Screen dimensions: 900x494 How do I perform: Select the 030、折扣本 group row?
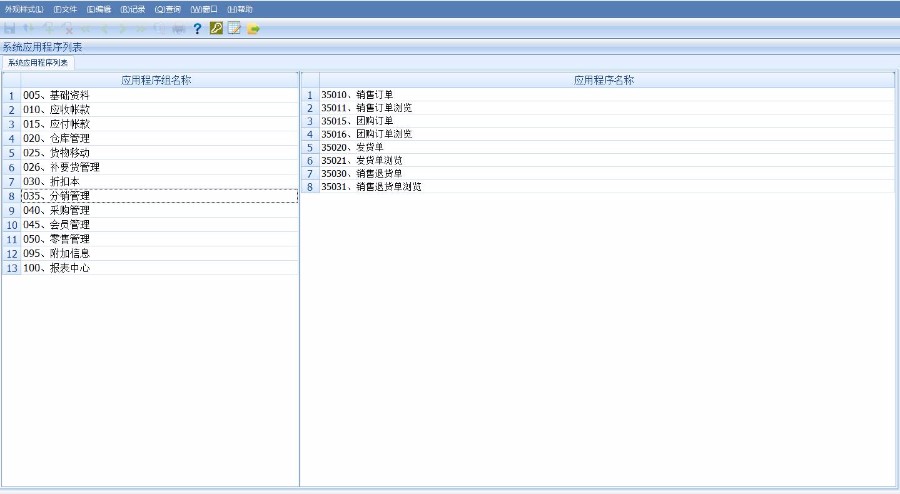[160, 181]
